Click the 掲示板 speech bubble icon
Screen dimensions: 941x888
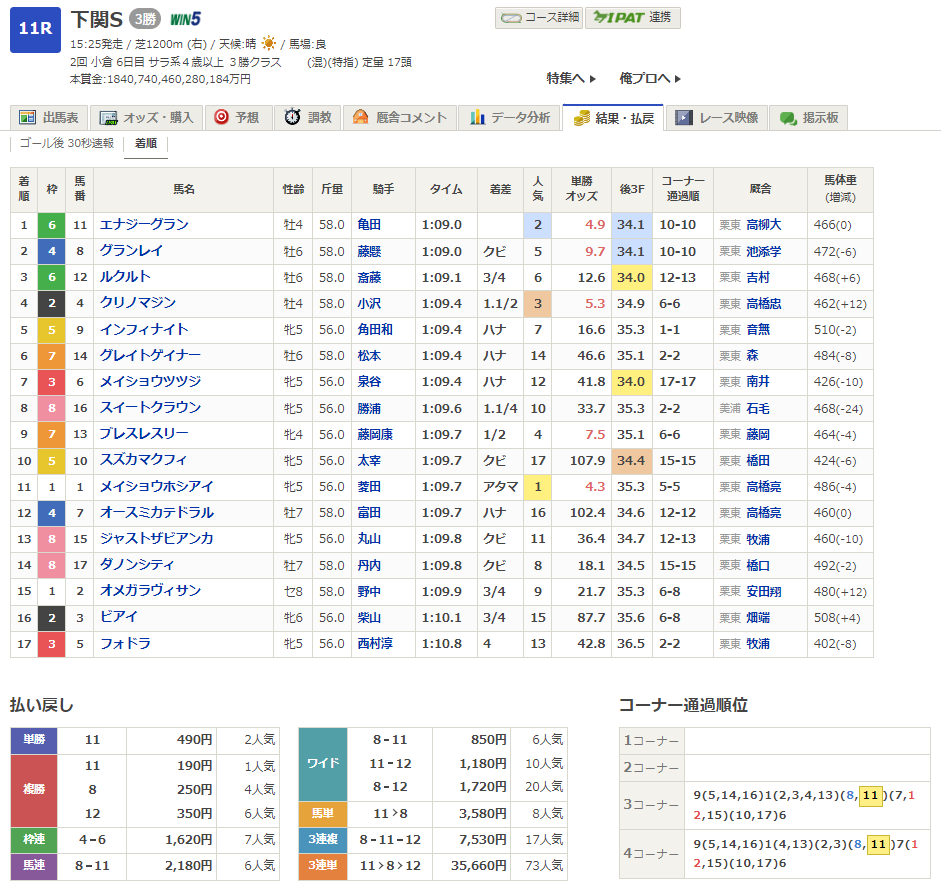tap(788, 118)
